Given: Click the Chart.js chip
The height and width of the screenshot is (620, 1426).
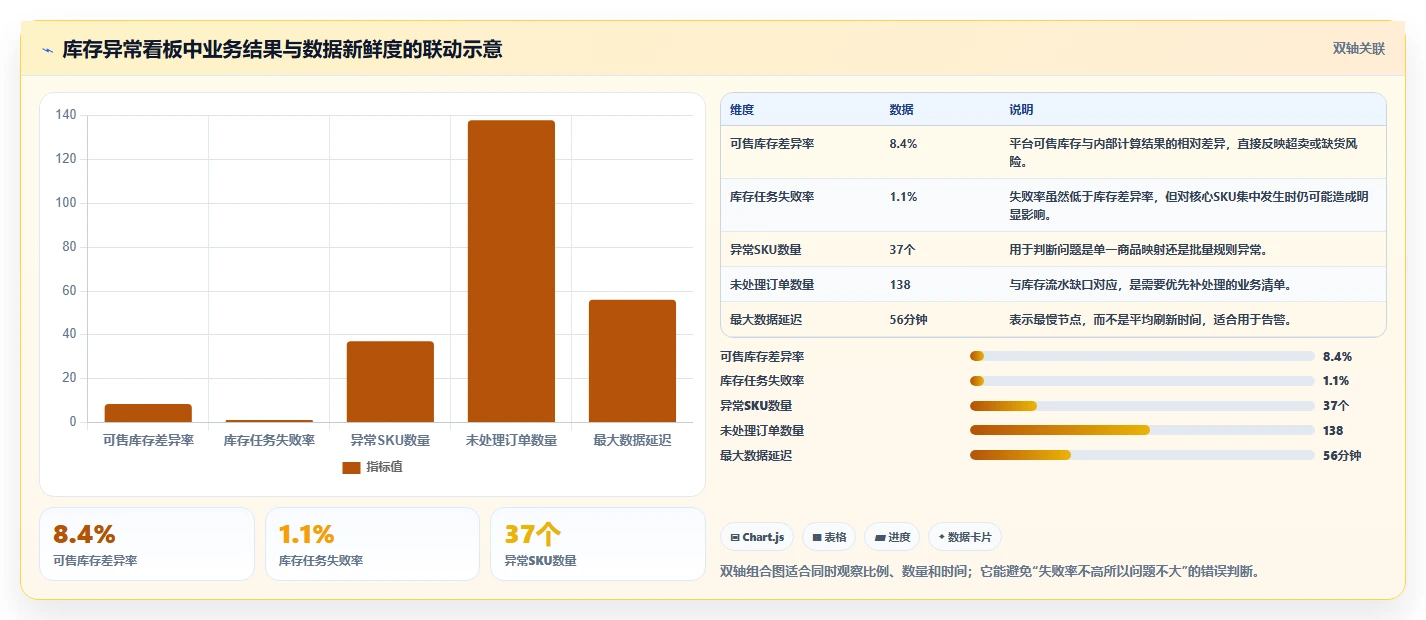Looking at the screenshot, I should [x=756, y=537].
